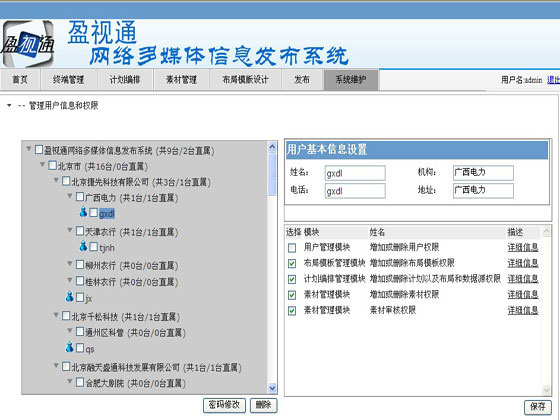The image size is (560, 420).
Task: Collapse the 管理用户信息和权限 section arrow
Action: [x=9, y=105]
